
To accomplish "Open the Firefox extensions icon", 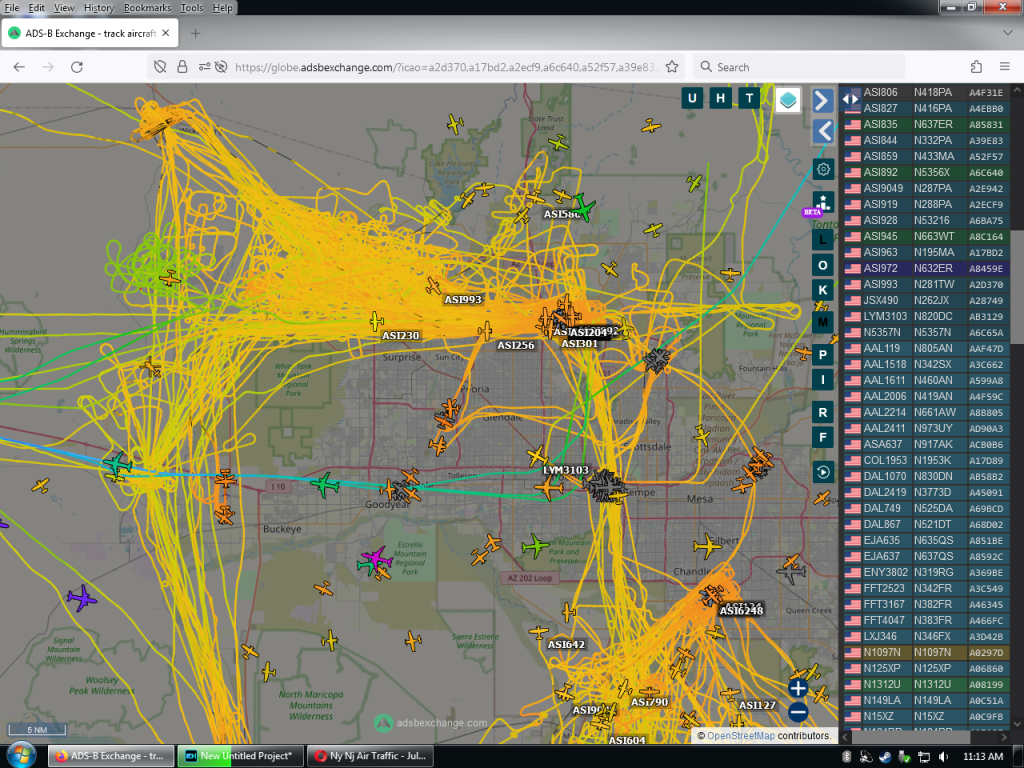I will (976, 67).
